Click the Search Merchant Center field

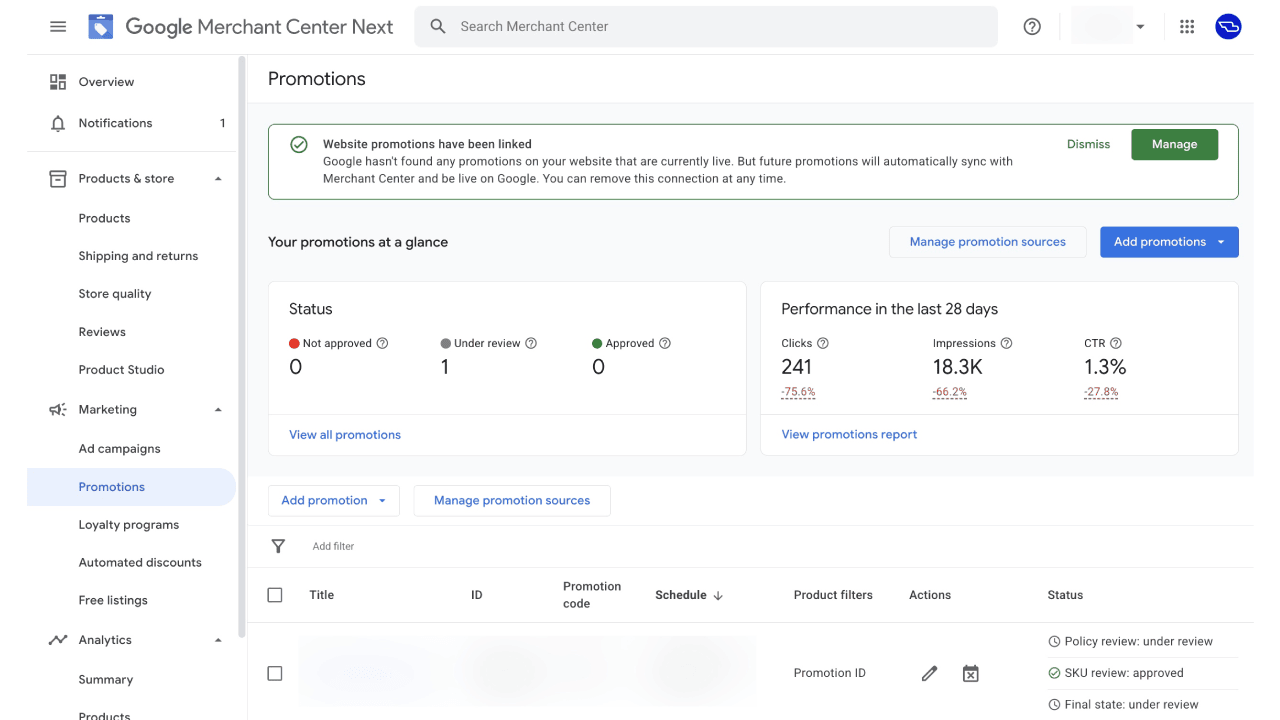point(705,27)
